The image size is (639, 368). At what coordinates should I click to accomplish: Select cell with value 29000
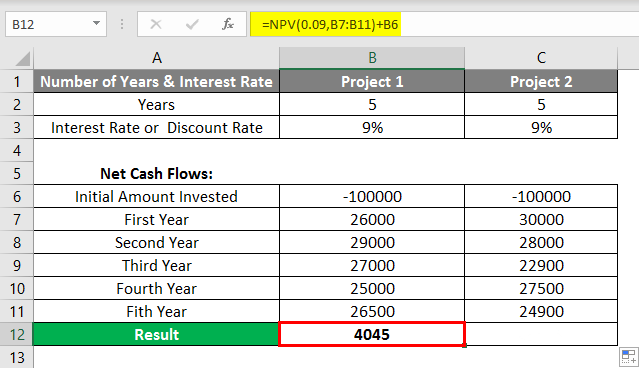[x=372, y=242]
